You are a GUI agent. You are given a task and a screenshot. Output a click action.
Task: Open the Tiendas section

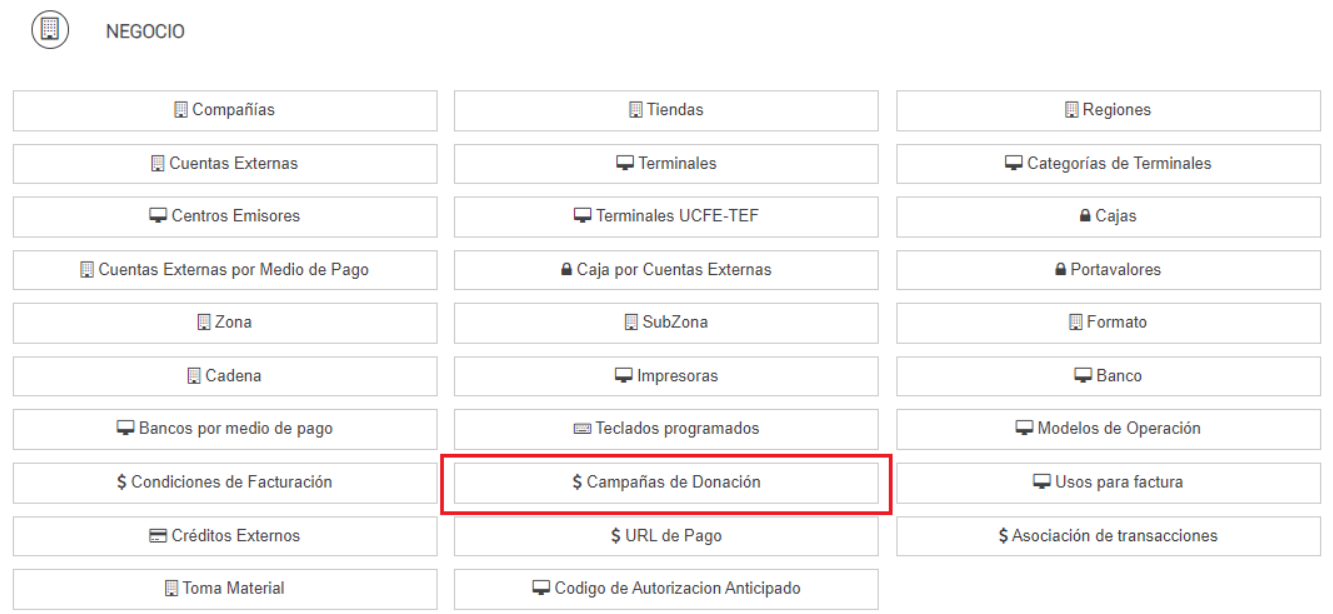click(x=666, y=110)
